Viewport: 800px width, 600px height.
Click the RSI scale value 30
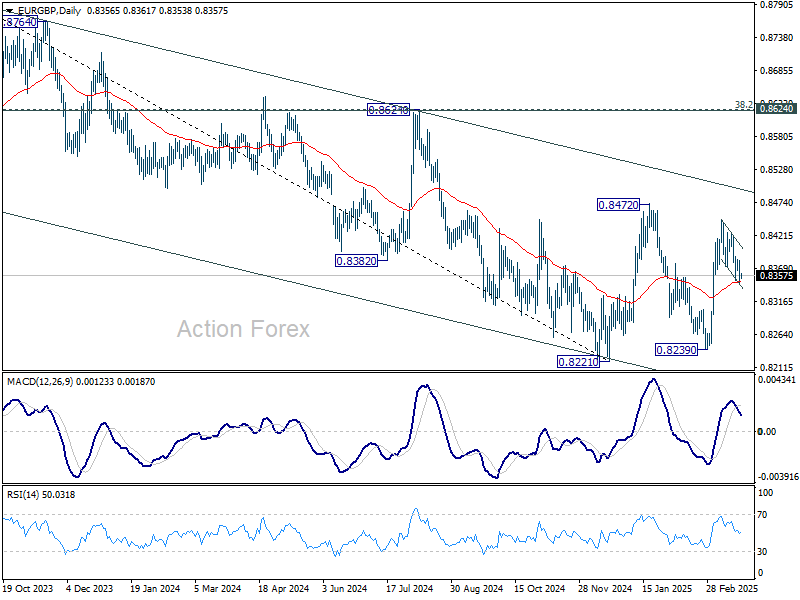pyautogui.click(x=762, y=552)
